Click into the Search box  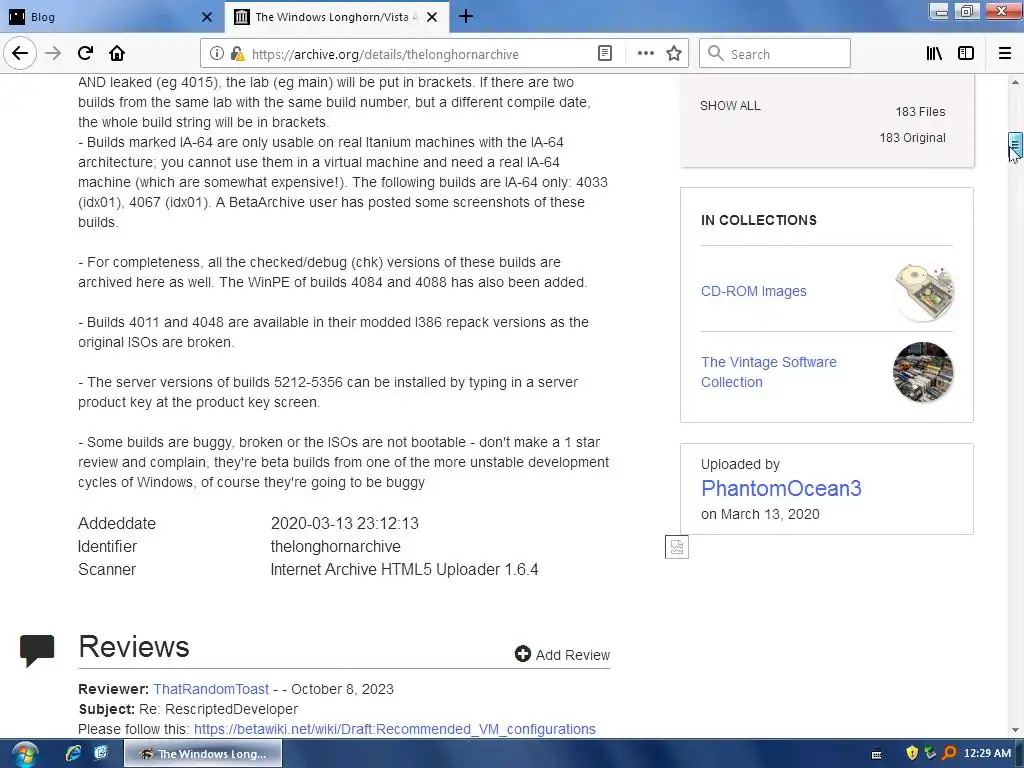[775, 54]
